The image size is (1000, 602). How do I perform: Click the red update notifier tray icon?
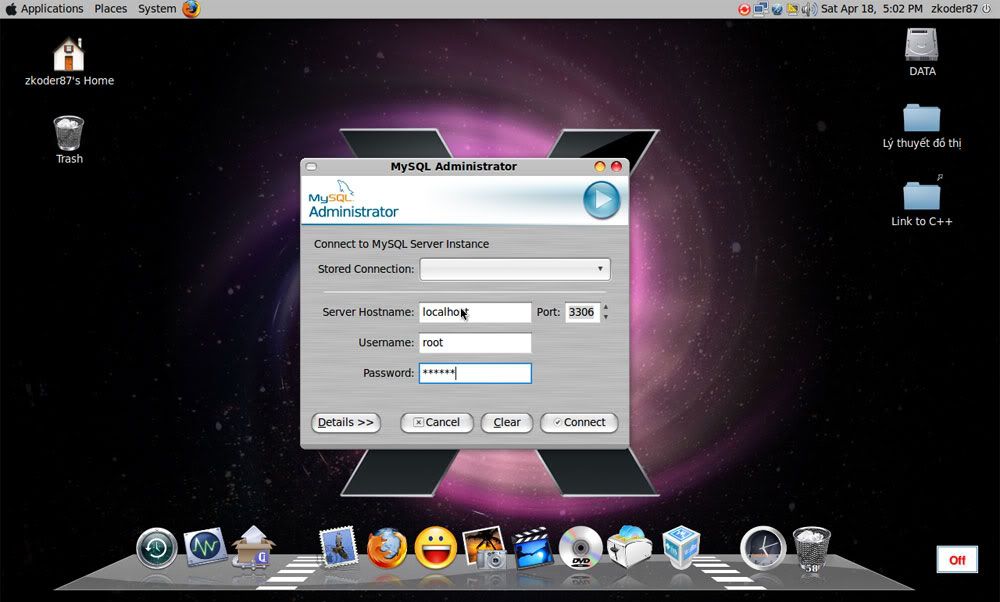point(744,9)
